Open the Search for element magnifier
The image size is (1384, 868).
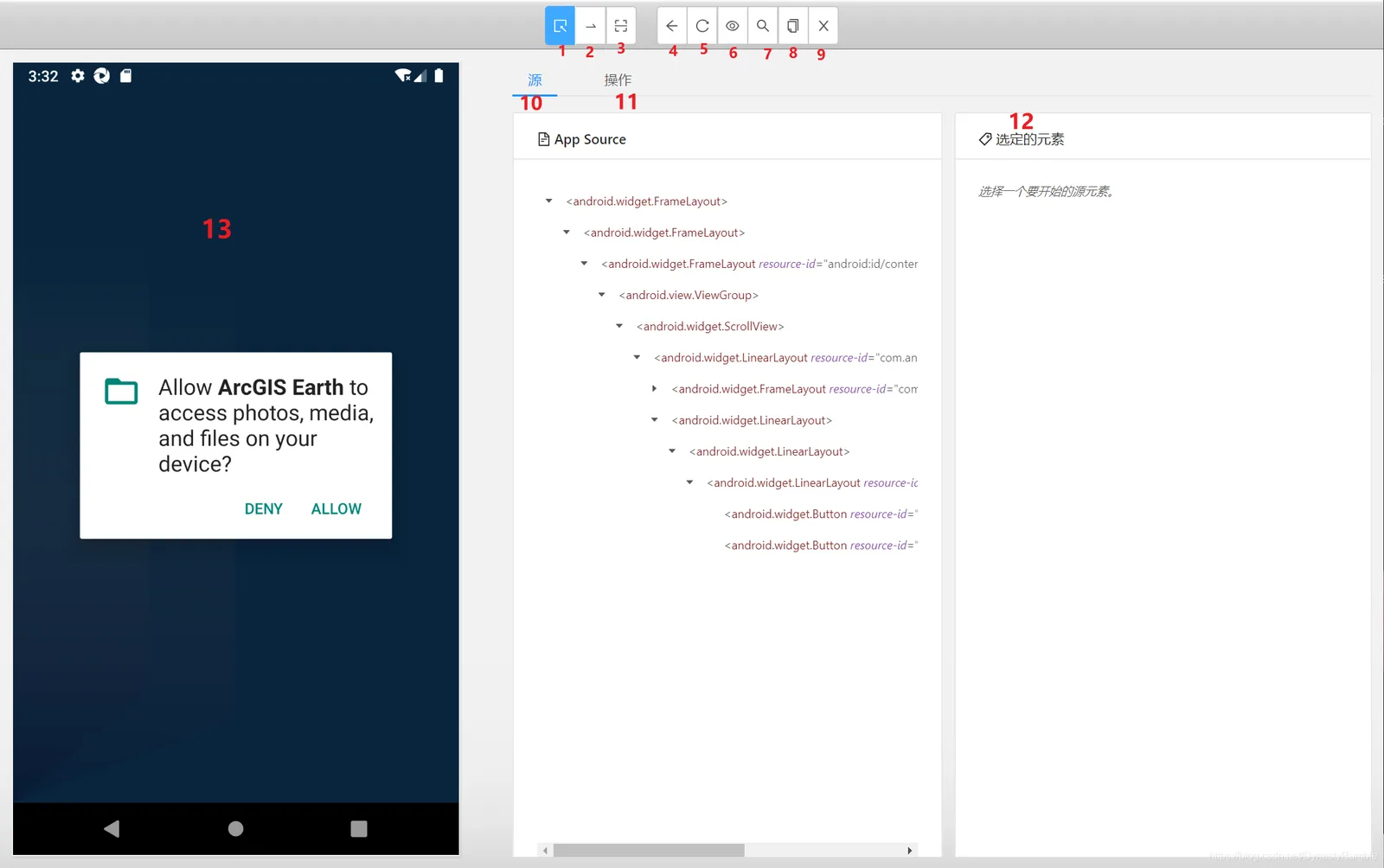[763, 26]
